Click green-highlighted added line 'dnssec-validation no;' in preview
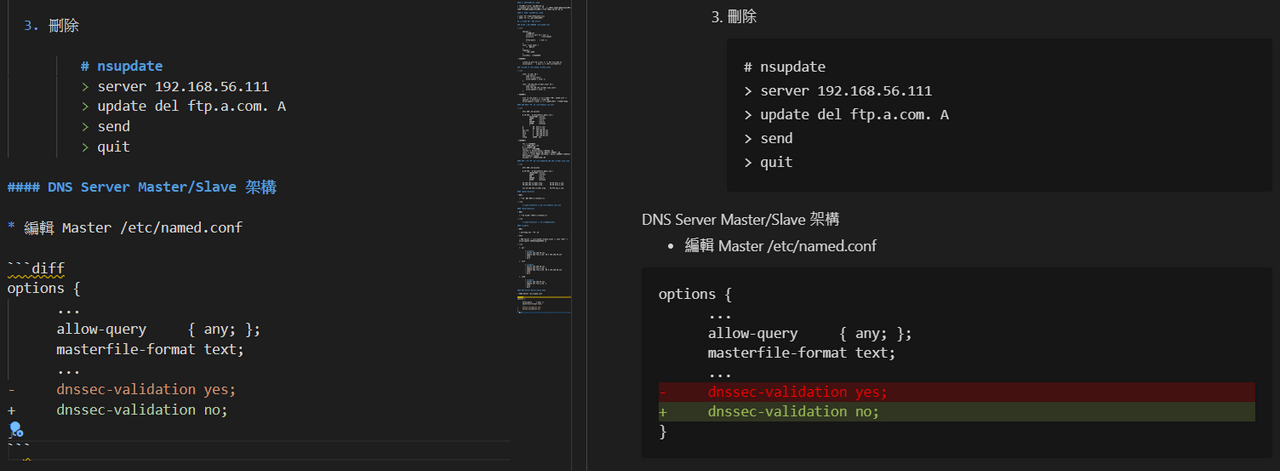The image size is (1280, 471). (956, 411)
